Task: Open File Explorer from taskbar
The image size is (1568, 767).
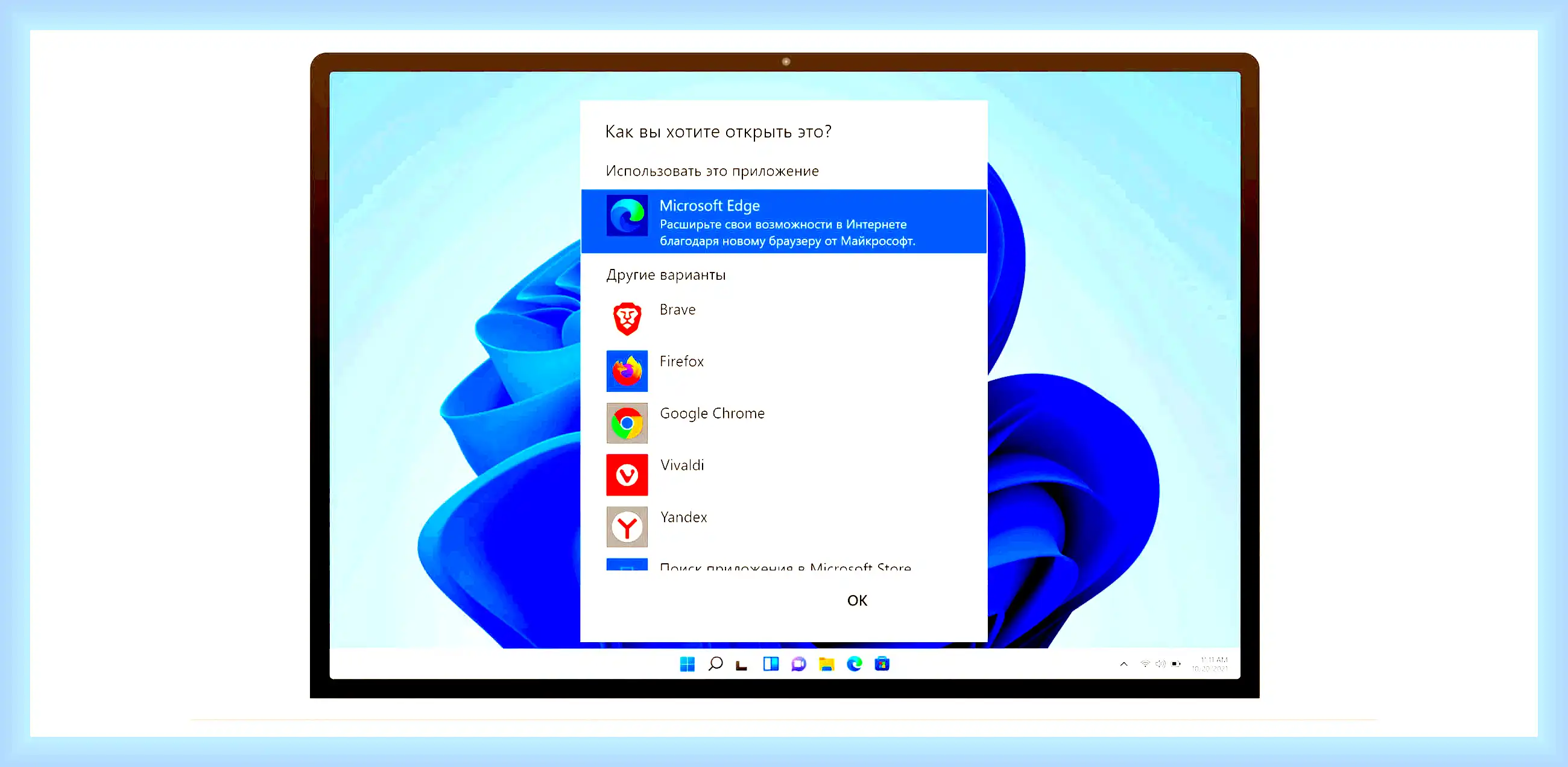Action: click(826, 664)
